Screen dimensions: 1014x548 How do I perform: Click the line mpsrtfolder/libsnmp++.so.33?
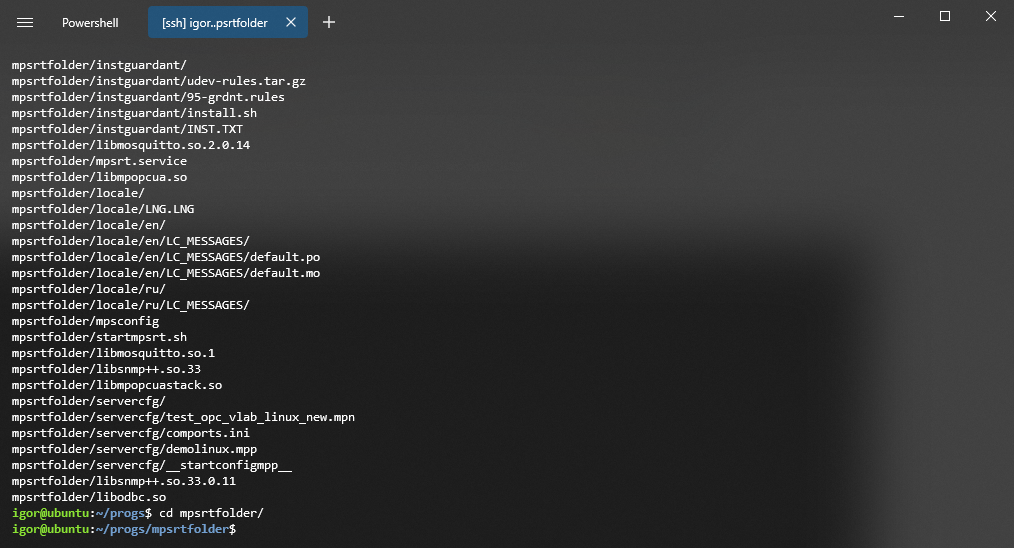click(x=106, y=369)
